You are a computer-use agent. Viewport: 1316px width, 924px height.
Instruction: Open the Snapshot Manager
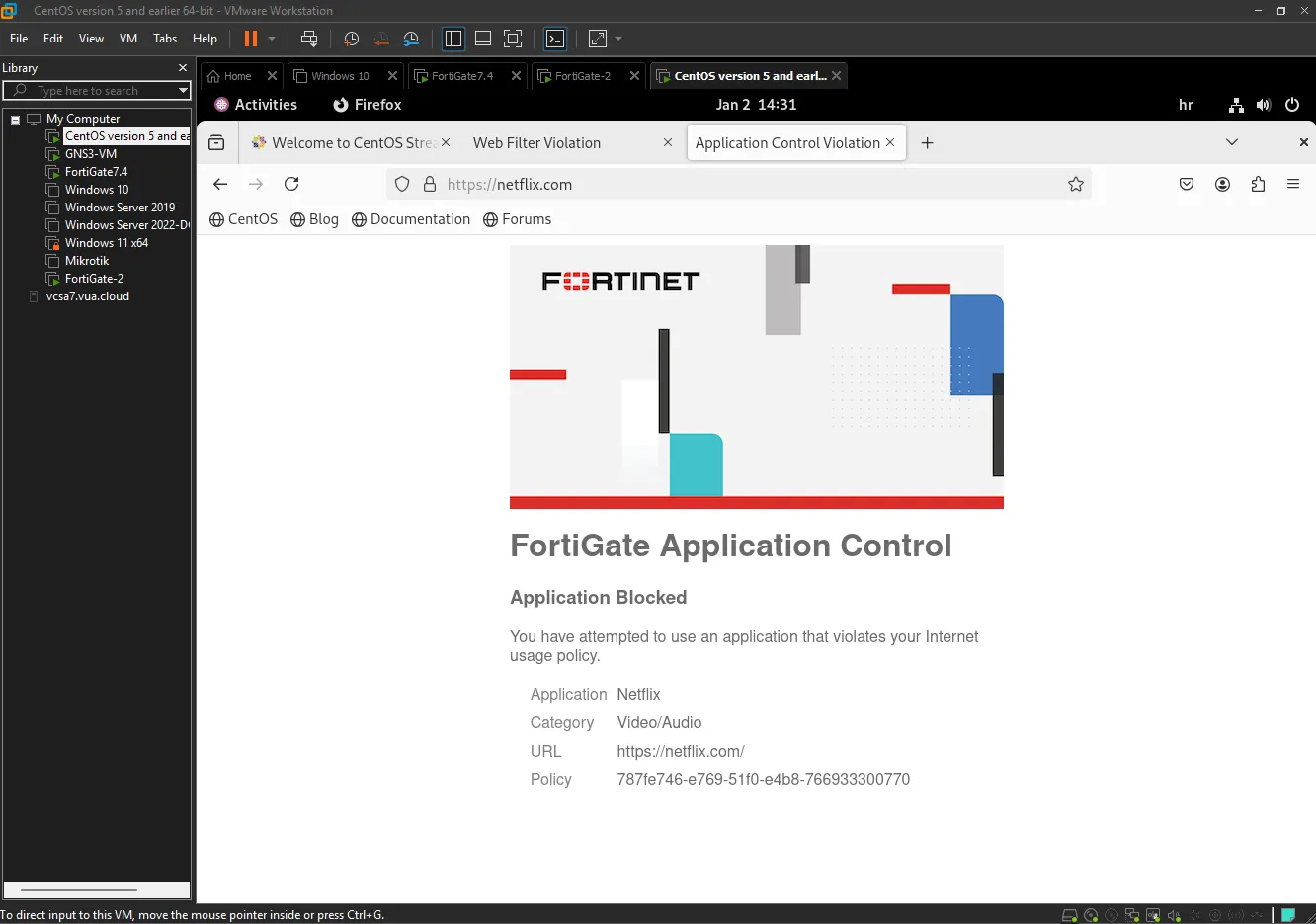[411, 39]
